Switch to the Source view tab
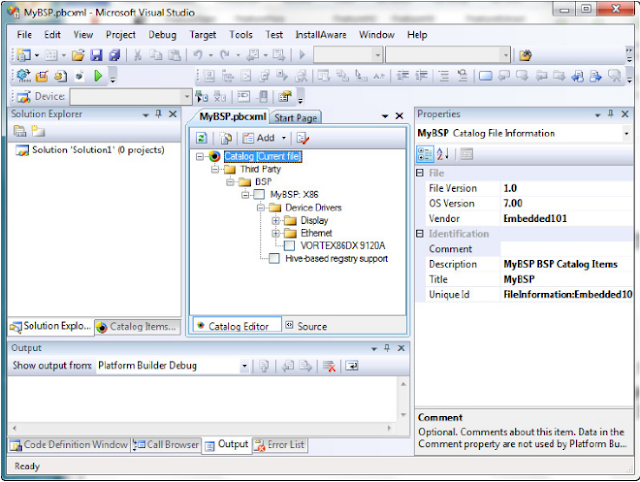The height and width of the screenshot is (482, 640). [307, 326]
